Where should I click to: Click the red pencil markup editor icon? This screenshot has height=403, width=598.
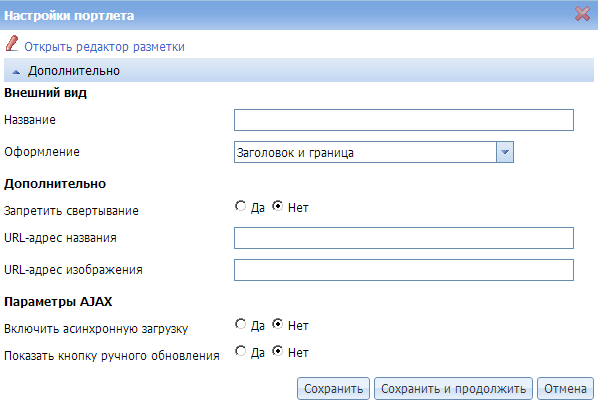click(x=12, y=43)
